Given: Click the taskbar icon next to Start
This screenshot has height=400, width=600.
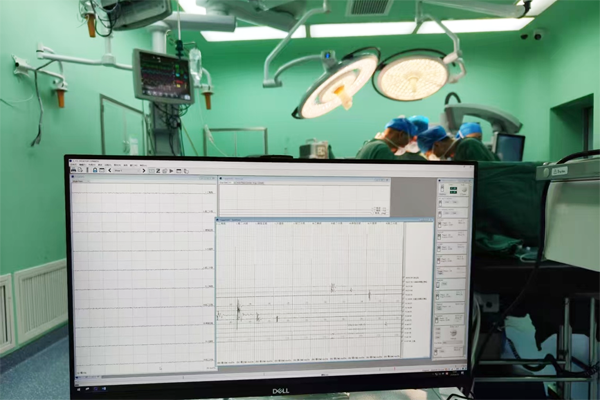Looking at the screenshot, I should (x=87, y=389).
